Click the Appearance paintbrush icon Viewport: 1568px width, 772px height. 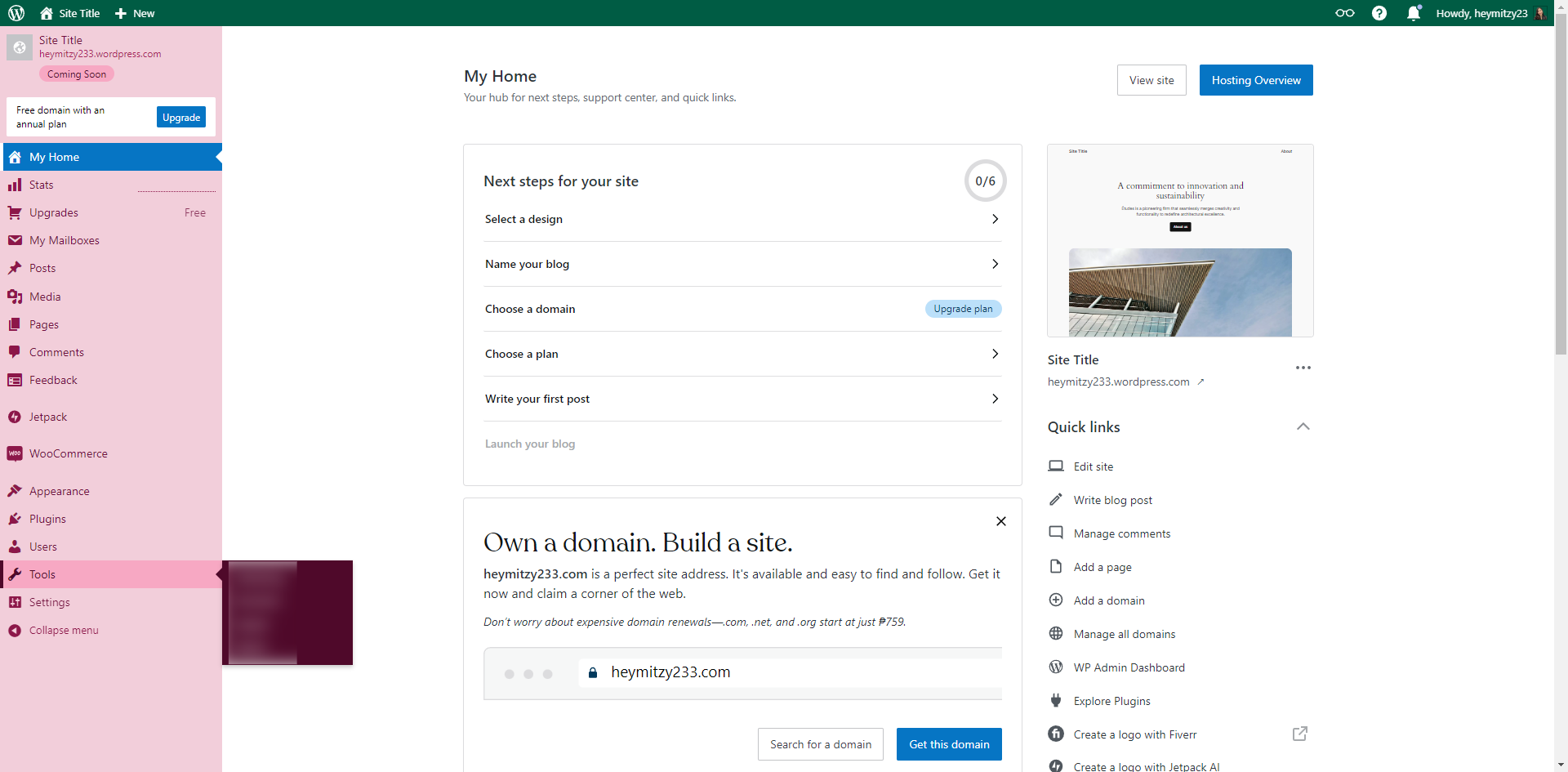click(15, 491)
